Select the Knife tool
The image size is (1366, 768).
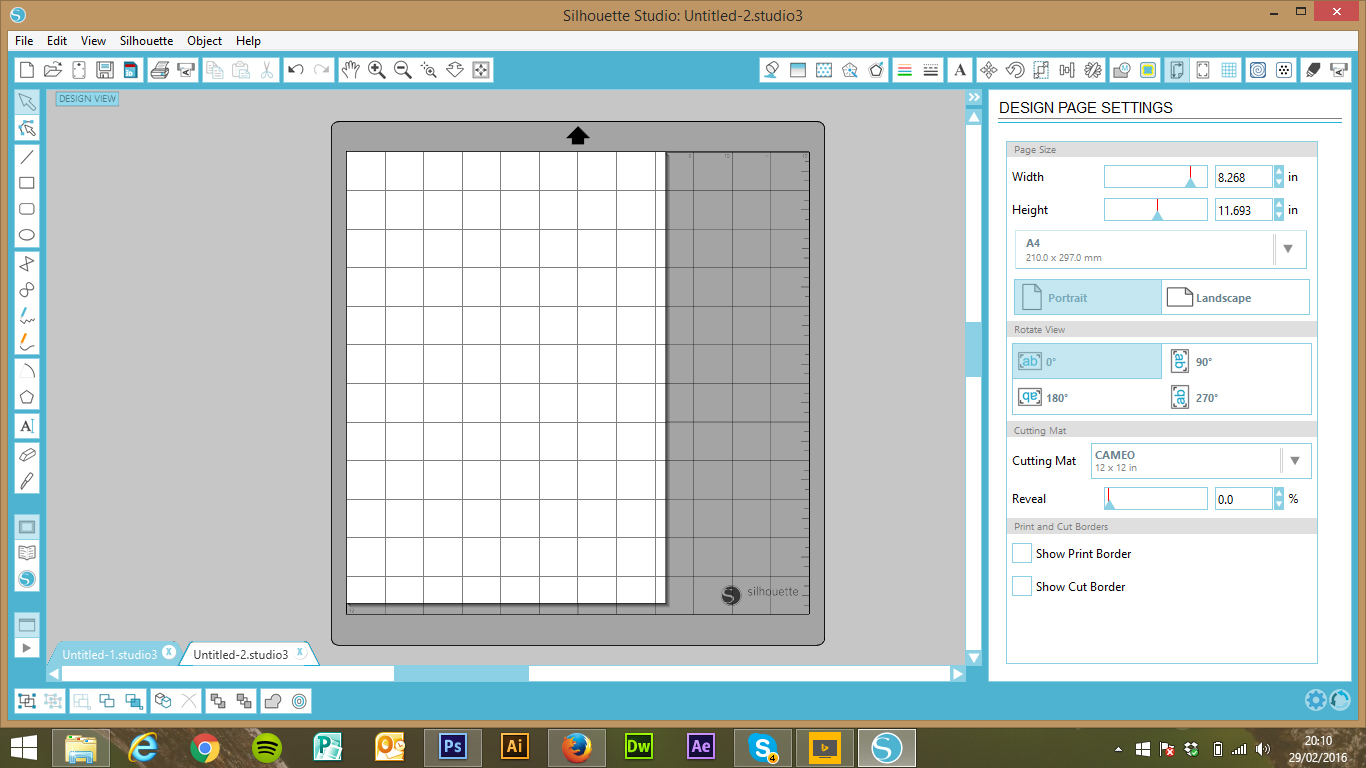[27, 479]
